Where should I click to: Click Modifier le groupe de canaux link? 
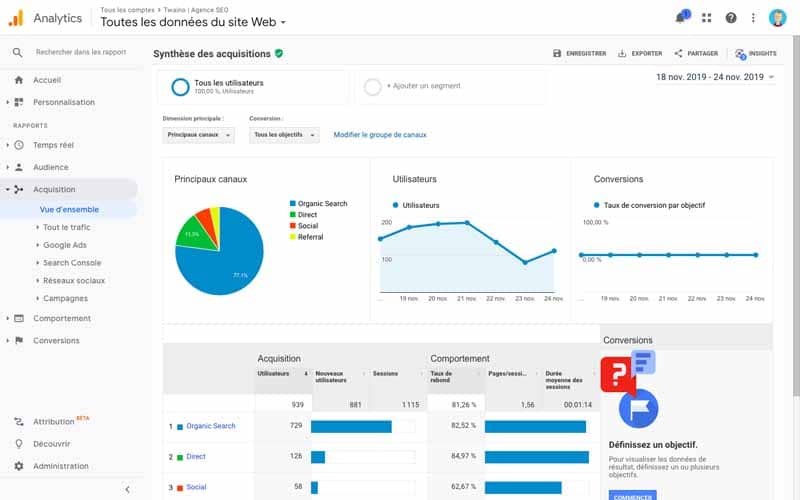click(x=380, y=135)
